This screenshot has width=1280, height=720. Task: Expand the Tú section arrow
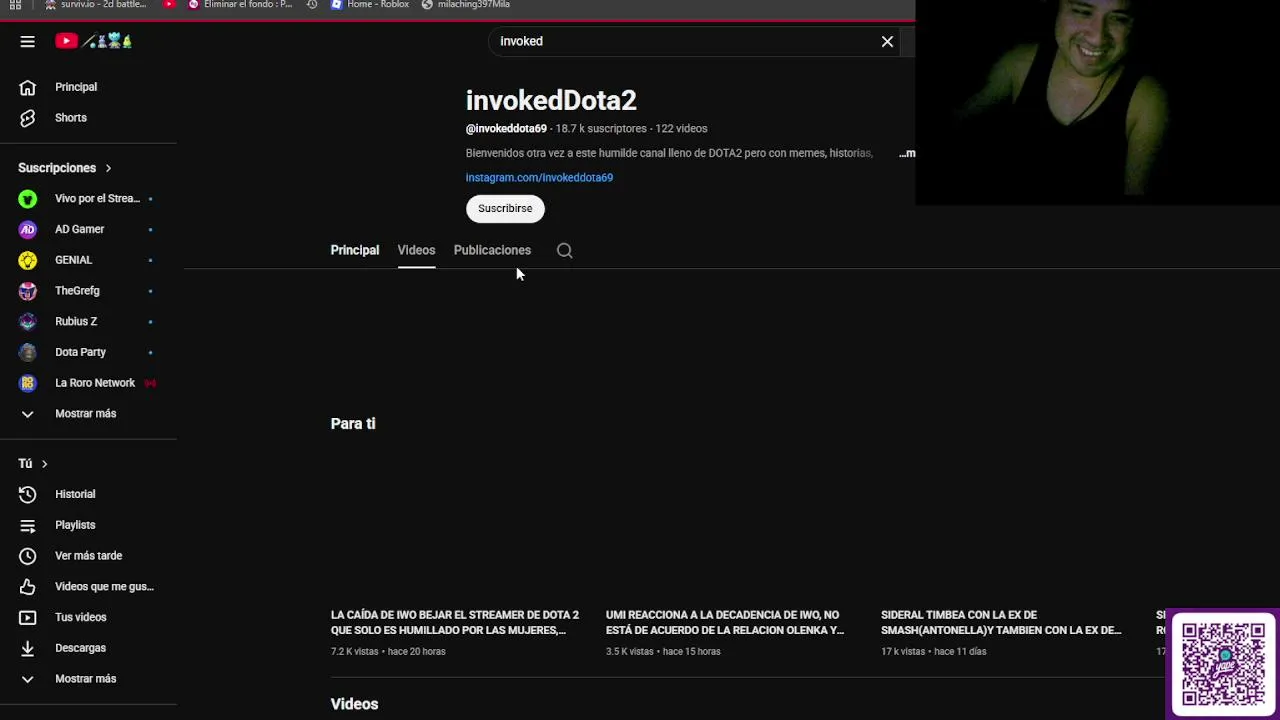[44, 464]
